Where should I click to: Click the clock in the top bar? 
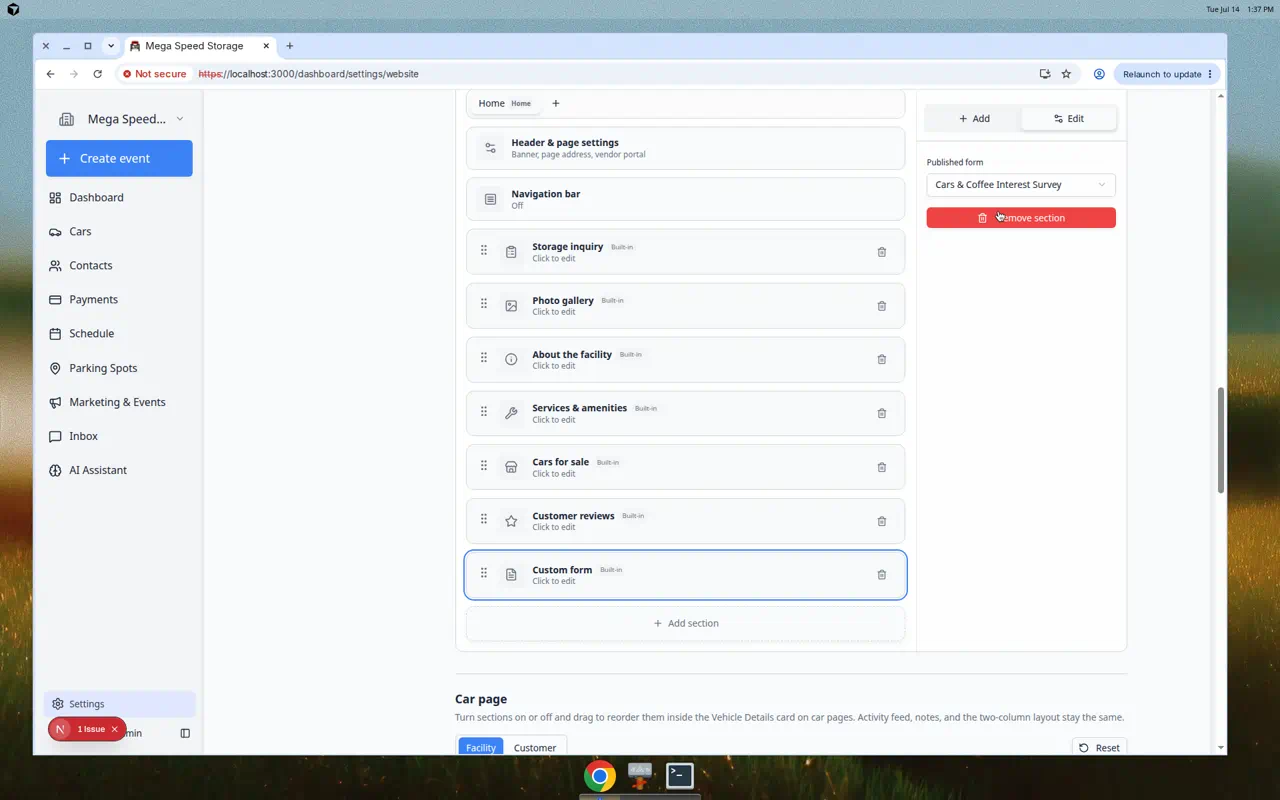point(1261,9)
